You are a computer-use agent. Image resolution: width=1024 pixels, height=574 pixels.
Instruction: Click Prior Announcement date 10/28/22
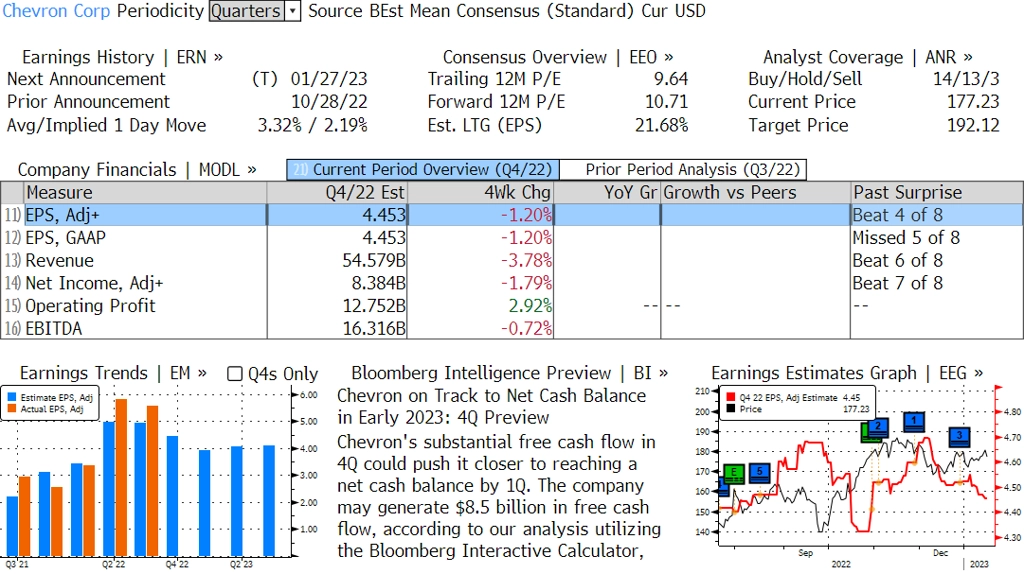tap(328, 102)
